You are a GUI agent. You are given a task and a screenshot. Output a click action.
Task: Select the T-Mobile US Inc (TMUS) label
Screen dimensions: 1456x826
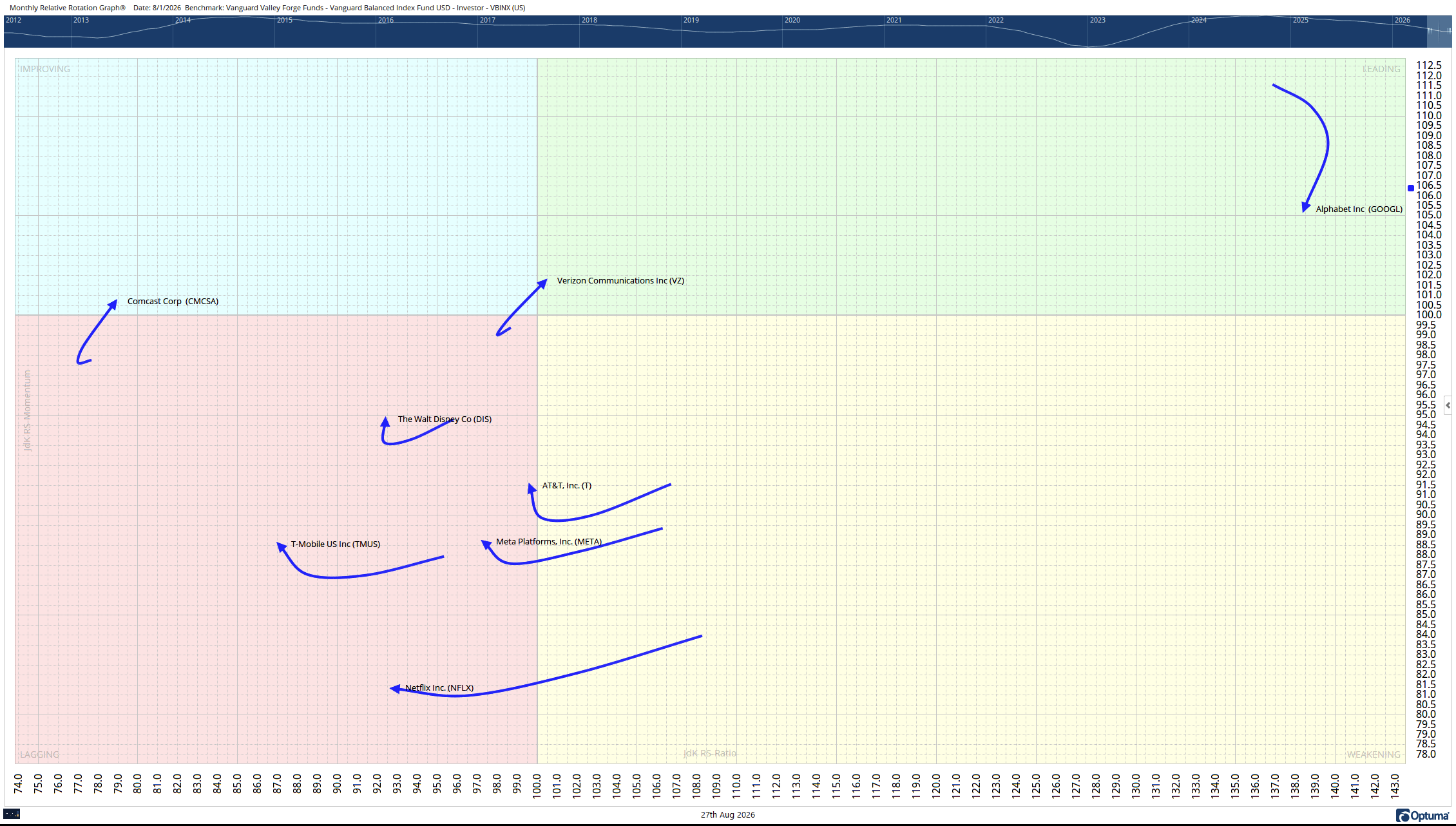pos(336,544)
